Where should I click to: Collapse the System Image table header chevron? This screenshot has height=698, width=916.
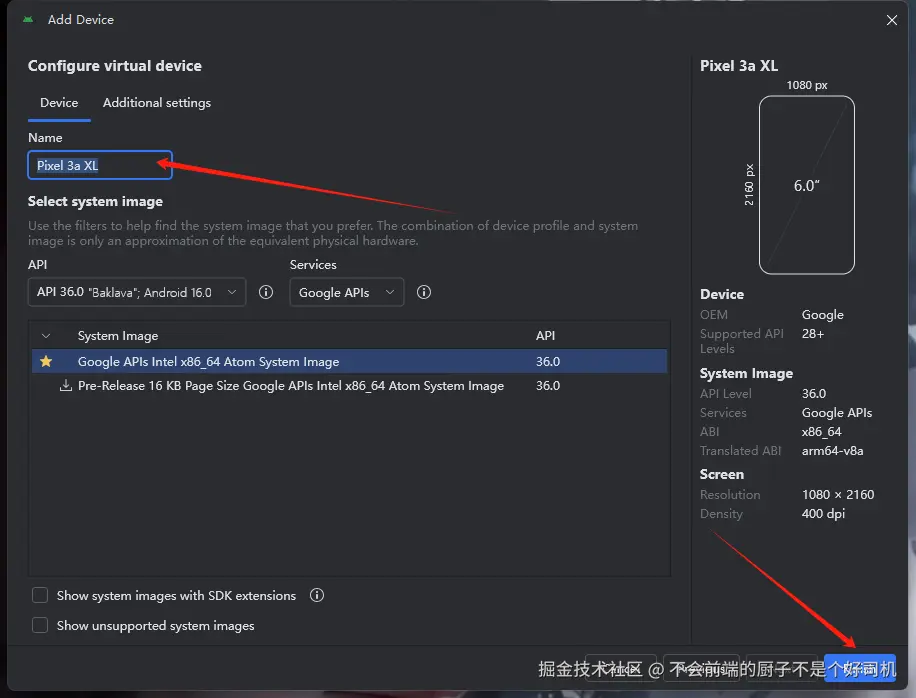[46, 336]
